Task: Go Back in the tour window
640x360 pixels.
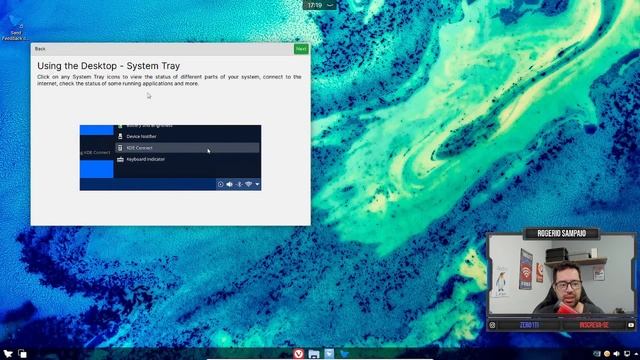Action: click(40, 49)
